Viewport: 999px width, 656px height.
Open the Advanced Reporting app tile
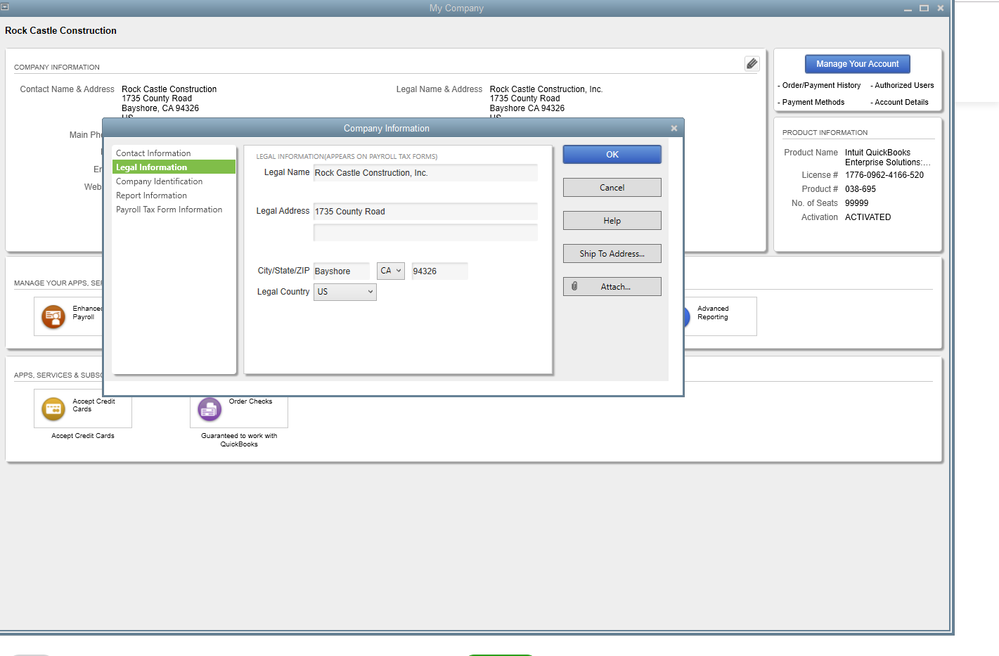pyautogui.click(x=721, y=316)
